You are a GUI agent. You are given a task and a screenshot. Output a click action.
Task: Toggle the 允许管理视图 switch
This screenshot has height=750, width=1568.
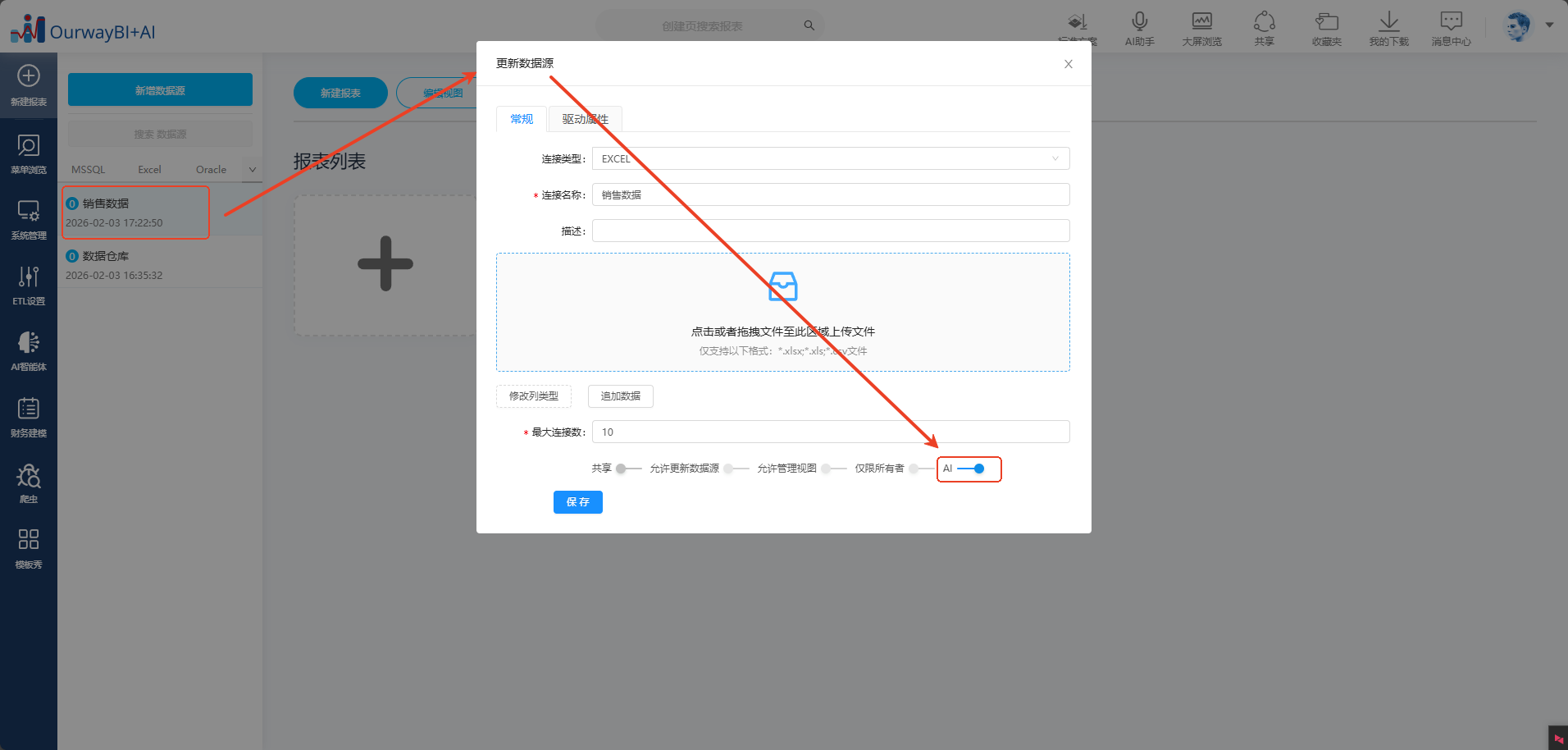point(833,469)
